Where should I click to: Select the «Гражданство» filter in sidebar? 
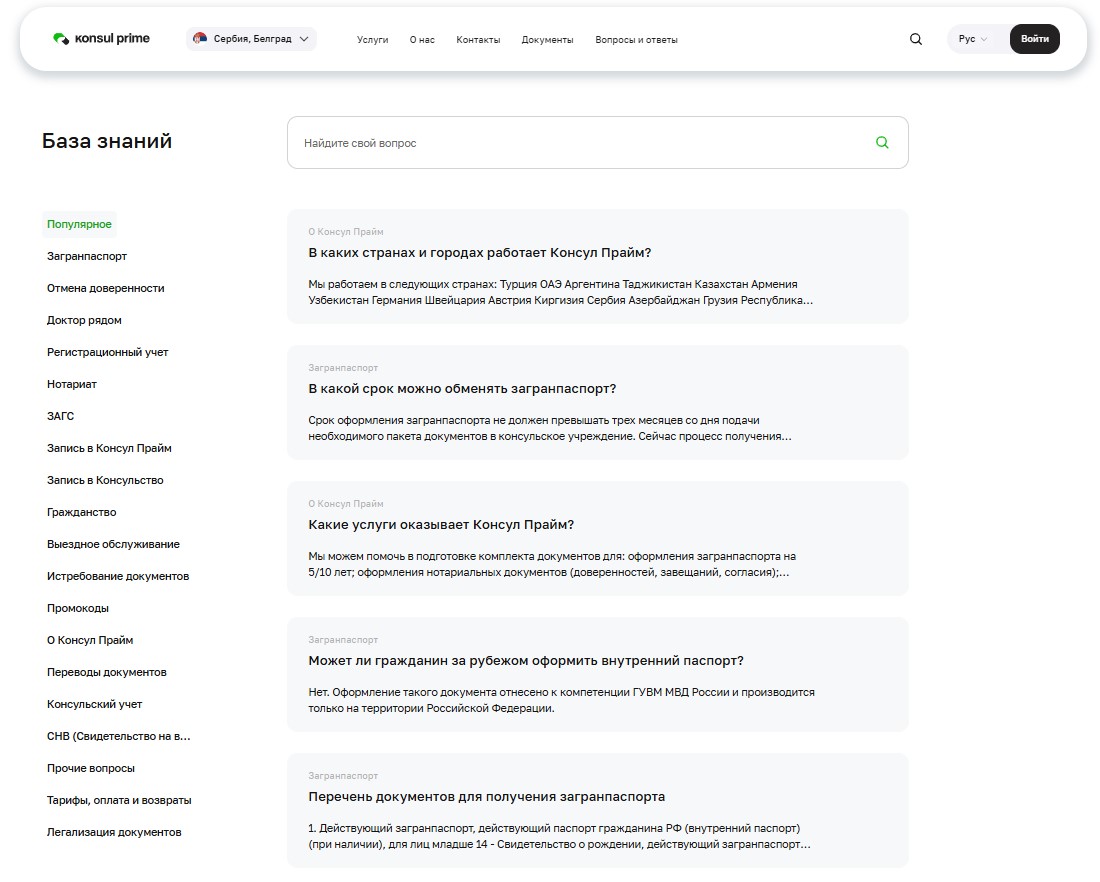[x=82, y=512]
